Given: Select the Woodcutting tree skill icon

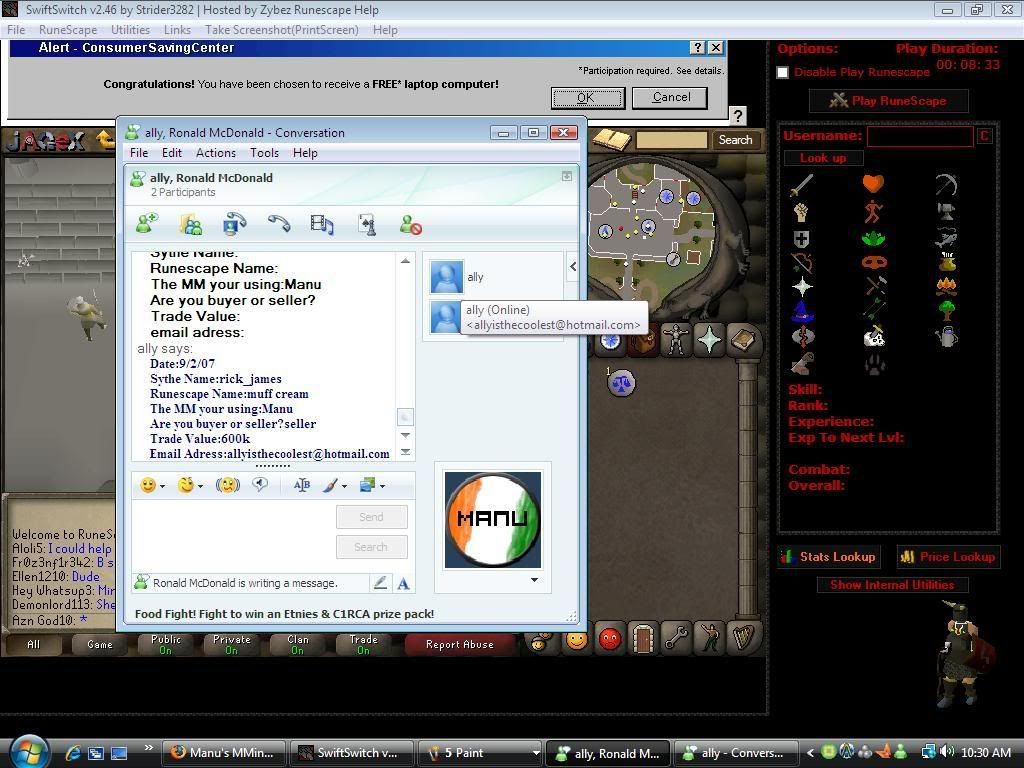Looking at the screenshot, I should coord(946,311).
